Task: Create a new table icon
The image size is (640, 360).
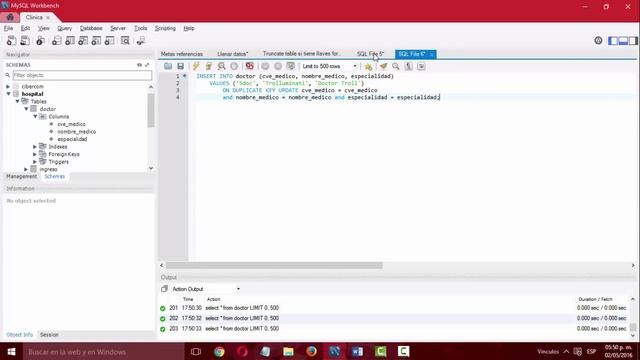Action: 70,40
